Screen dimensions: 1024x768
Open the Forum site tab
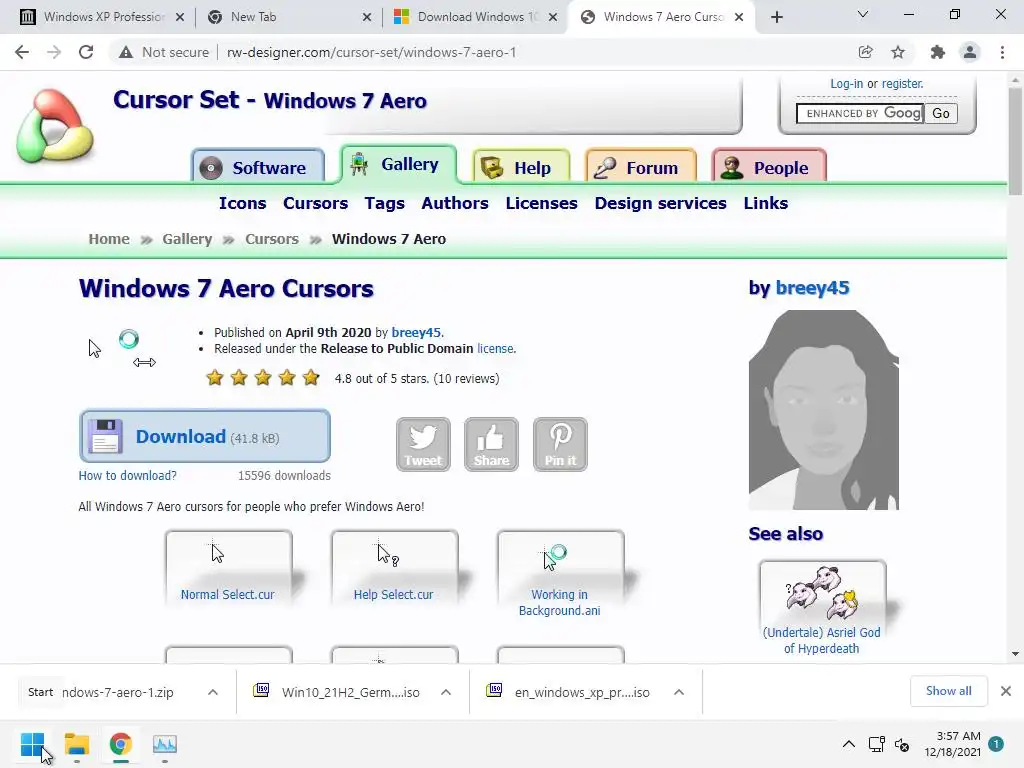pyautogui.click(x=641, y=167)
